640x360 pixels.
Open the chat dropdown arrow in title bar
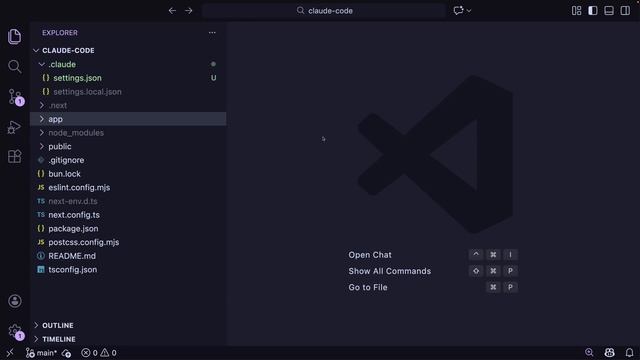pos(469,11)
